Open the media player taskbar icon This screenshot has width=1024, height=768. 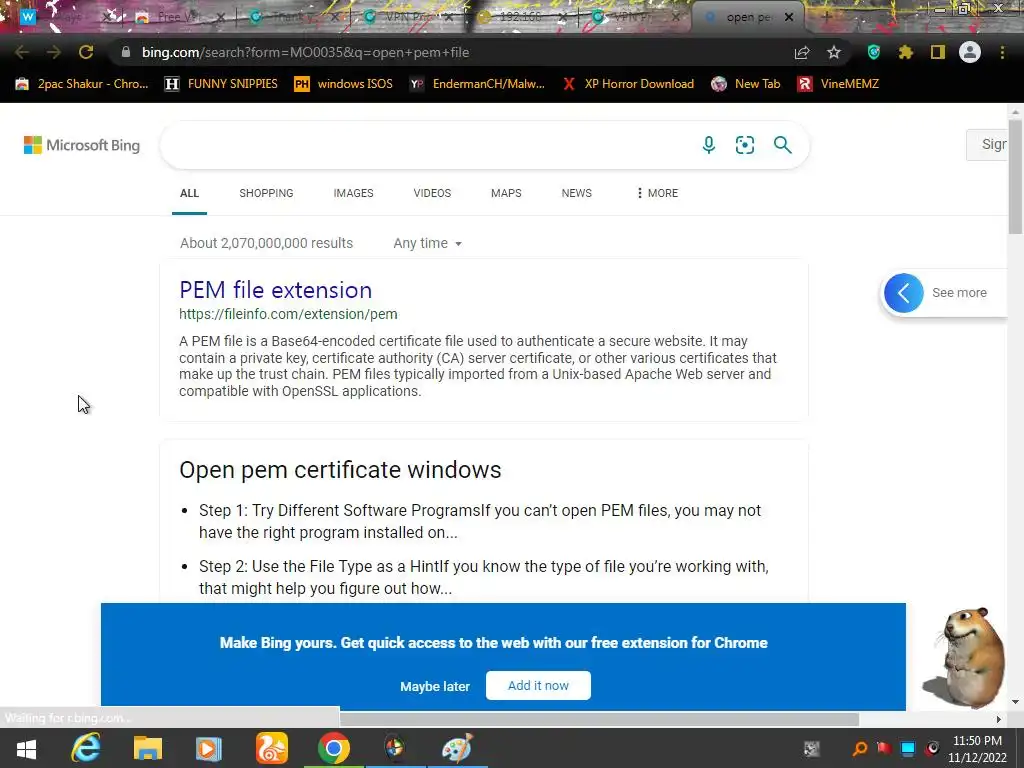coord(209,748)
